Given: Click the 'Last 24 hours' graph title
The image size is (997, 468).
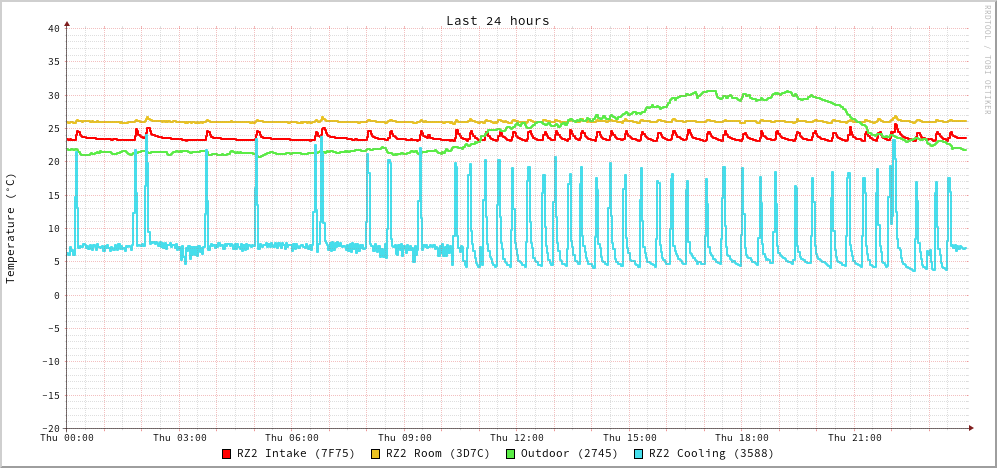Looking at the screenshot, I should coord(497,21).
